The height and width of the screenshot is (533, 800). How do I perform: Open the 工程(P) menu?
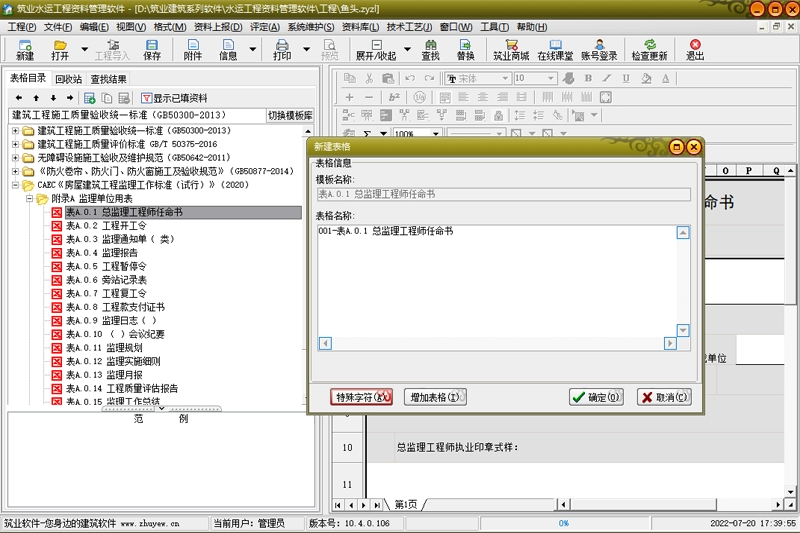coord(21,27)
